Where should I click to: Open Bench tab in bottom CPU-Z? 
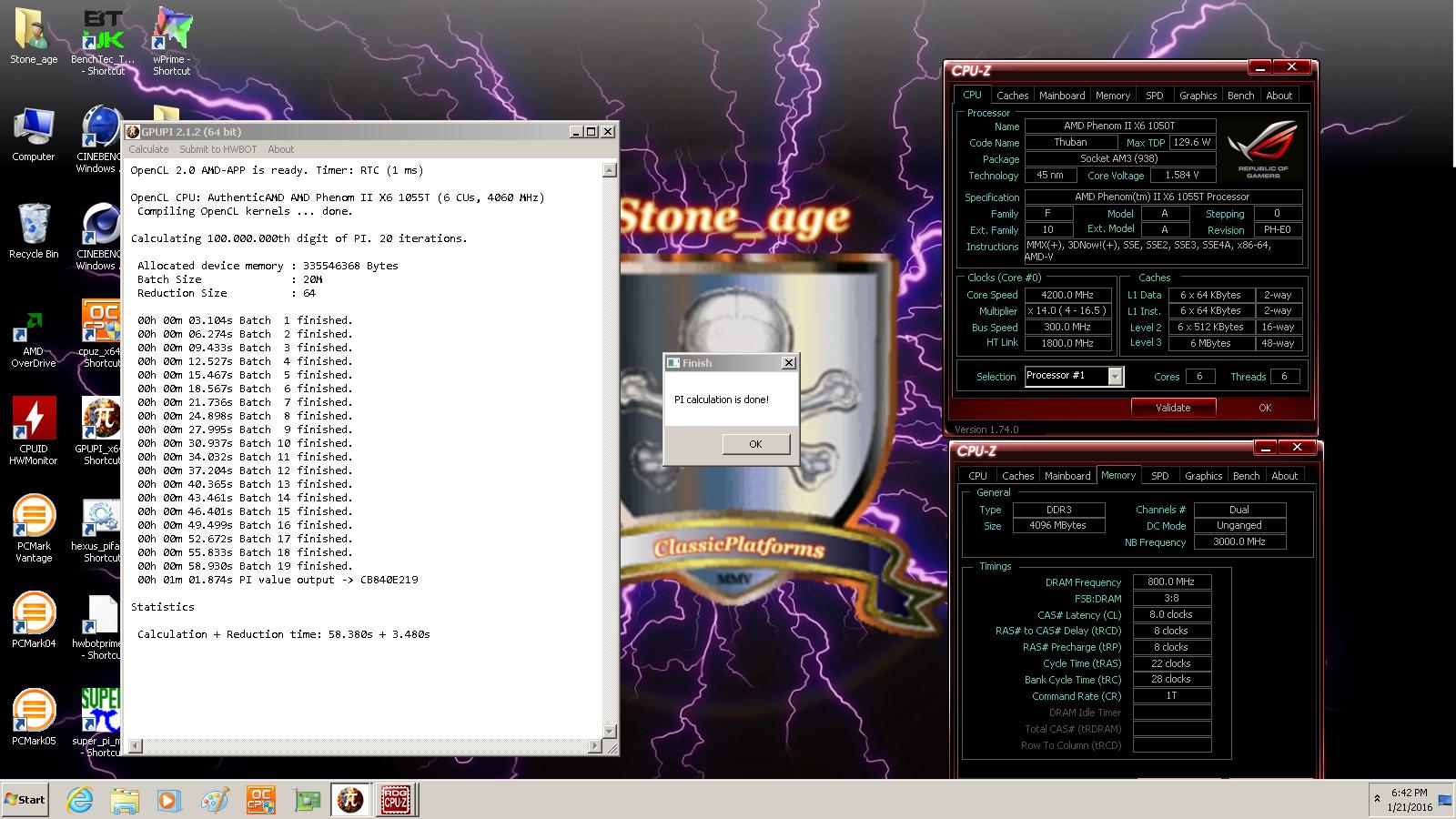[x=1246, y=476]
